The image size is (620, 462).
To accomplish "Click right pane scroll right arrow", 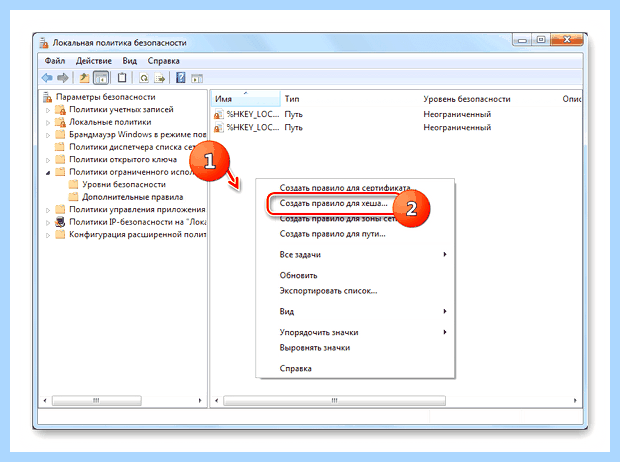I will [x=575, y=400].
